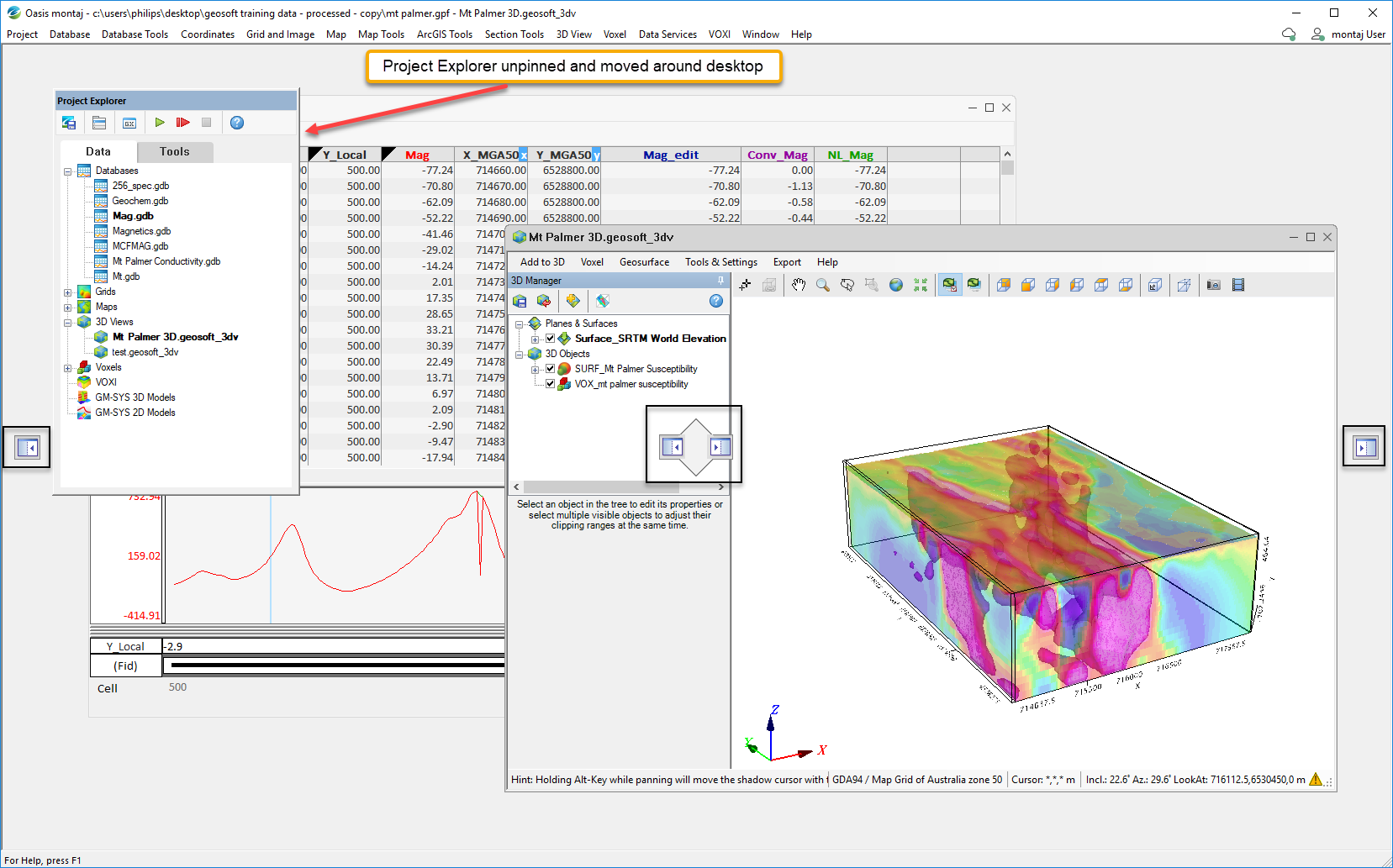This screenshot has height=868, width=1393.
Task: Switch to the Tools tab in Project Explorer
Action: click(175, 152)
